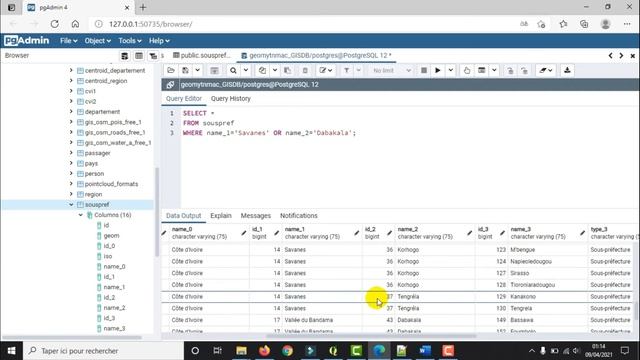
Task: Select the geom column in tree
Action: 111,236
